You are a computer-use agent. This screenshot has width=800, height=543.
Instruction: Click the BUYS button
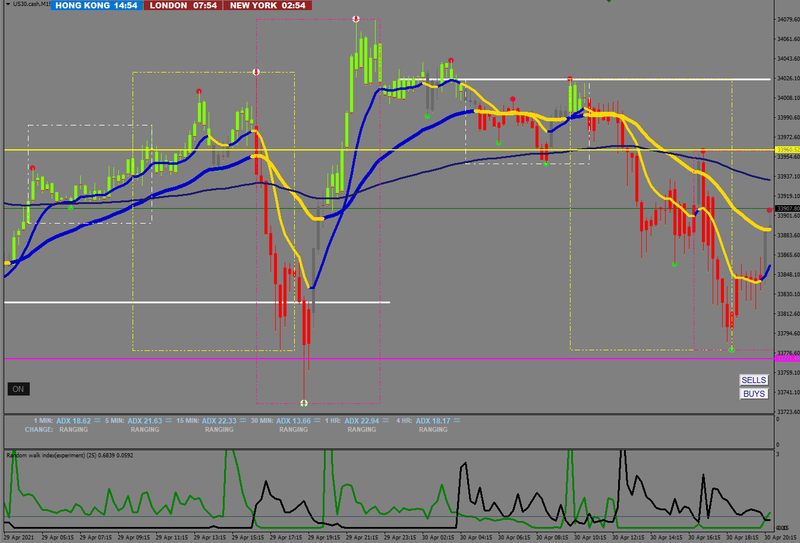(x=754, y=394)
